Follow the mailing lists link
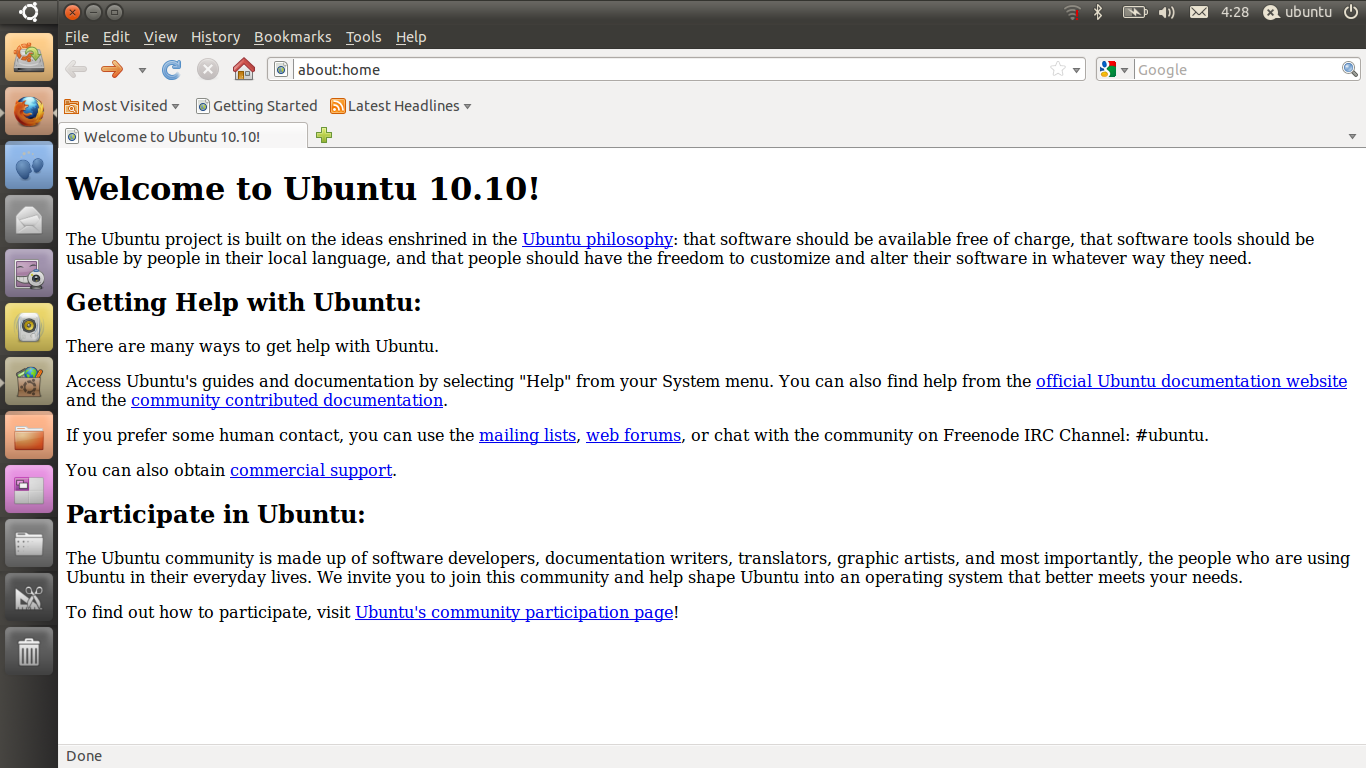This screenshot has width=1366, height=768. (x=527, y=435)
